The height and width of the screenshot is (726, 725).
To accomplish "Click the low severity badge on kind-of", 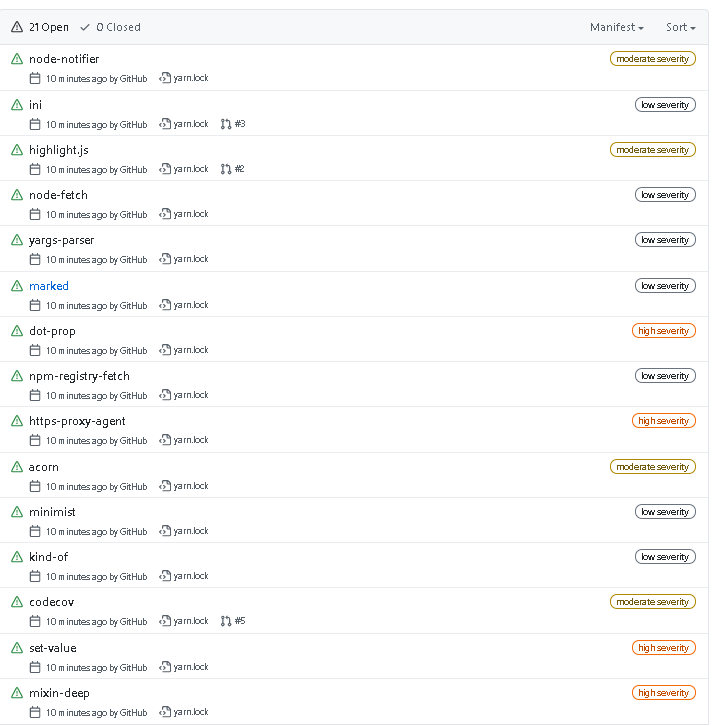I will (665, 557).
